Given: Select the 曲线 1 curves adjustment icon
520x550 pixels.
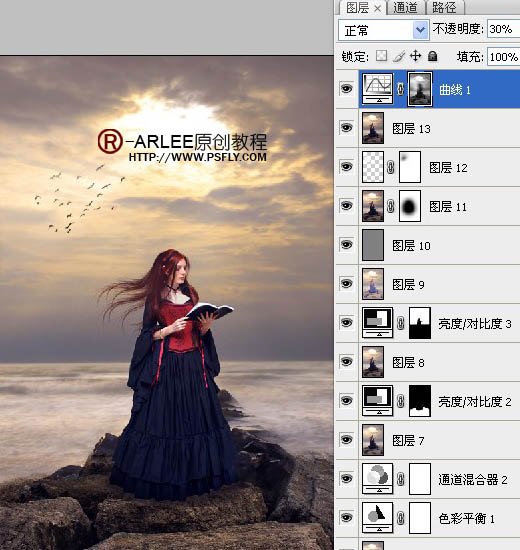Looking at the screenshot, I should point(378,88).
